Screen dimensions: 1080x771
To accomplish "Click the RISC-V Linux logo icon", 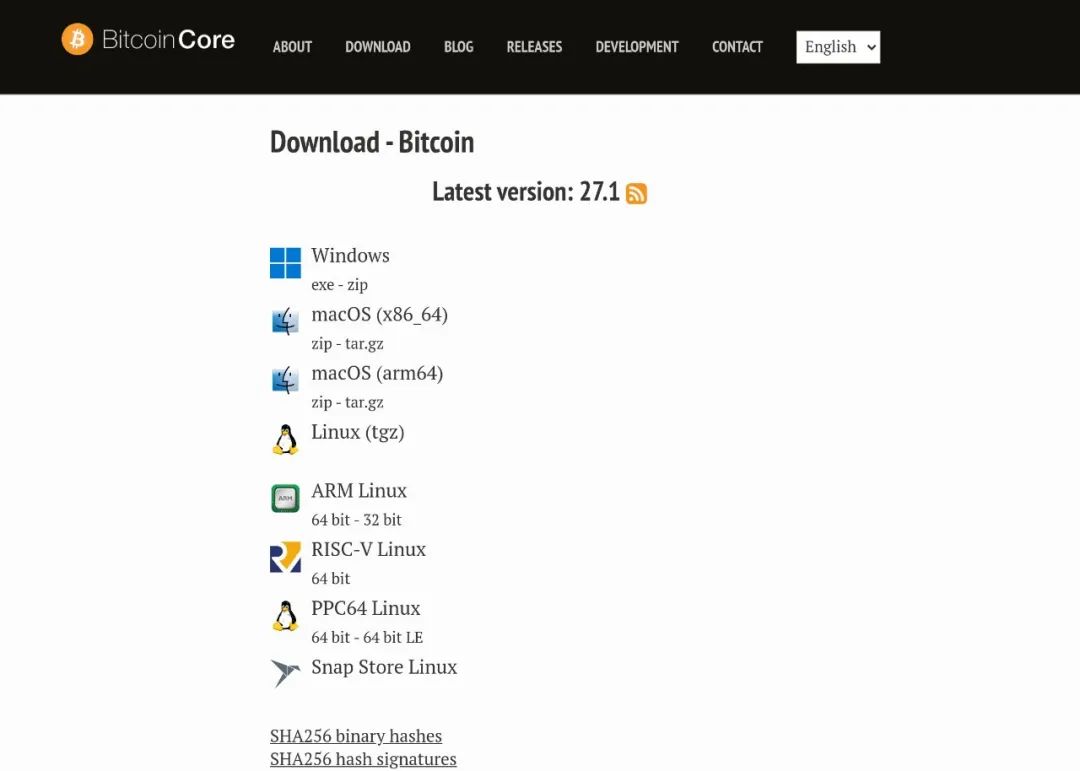I will [285, 557].
